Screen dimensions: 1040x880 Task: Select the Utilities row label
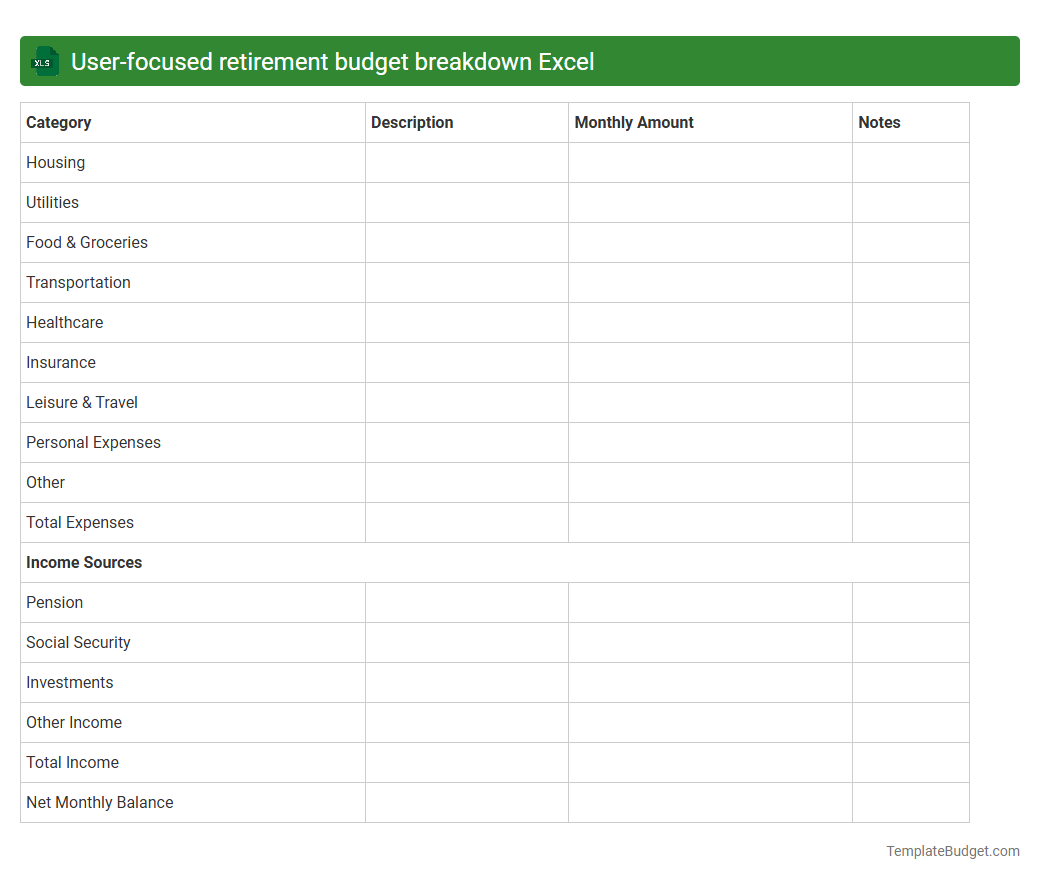pyautogui.click(x=52, y=202)
